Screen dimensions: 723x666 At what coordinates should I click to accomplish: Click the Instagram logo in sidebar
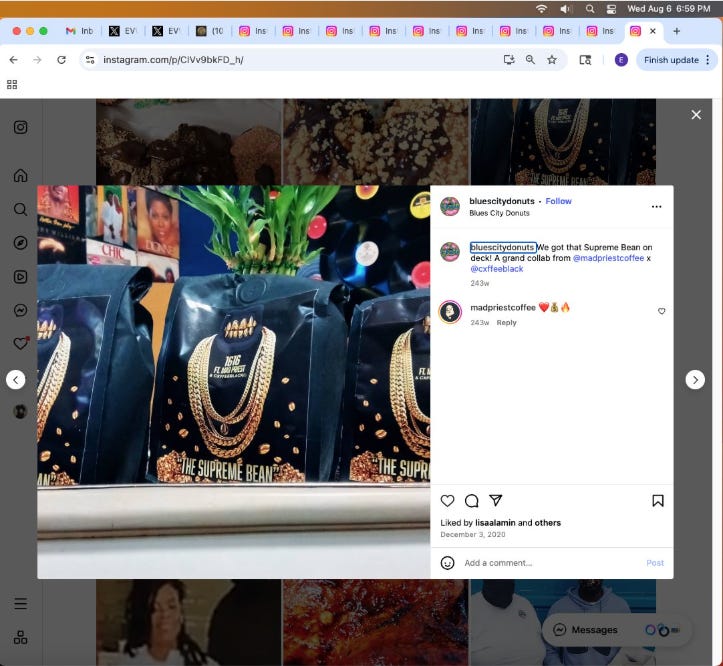[20, 127]
